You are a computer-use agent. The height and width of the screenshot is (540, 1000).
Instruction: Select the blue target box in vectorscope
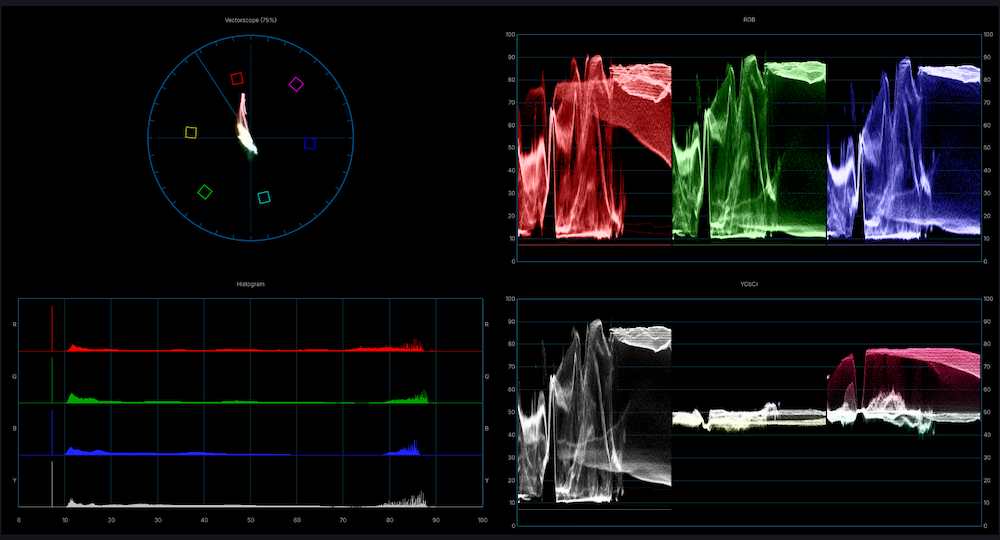click(x=310, y=143)
